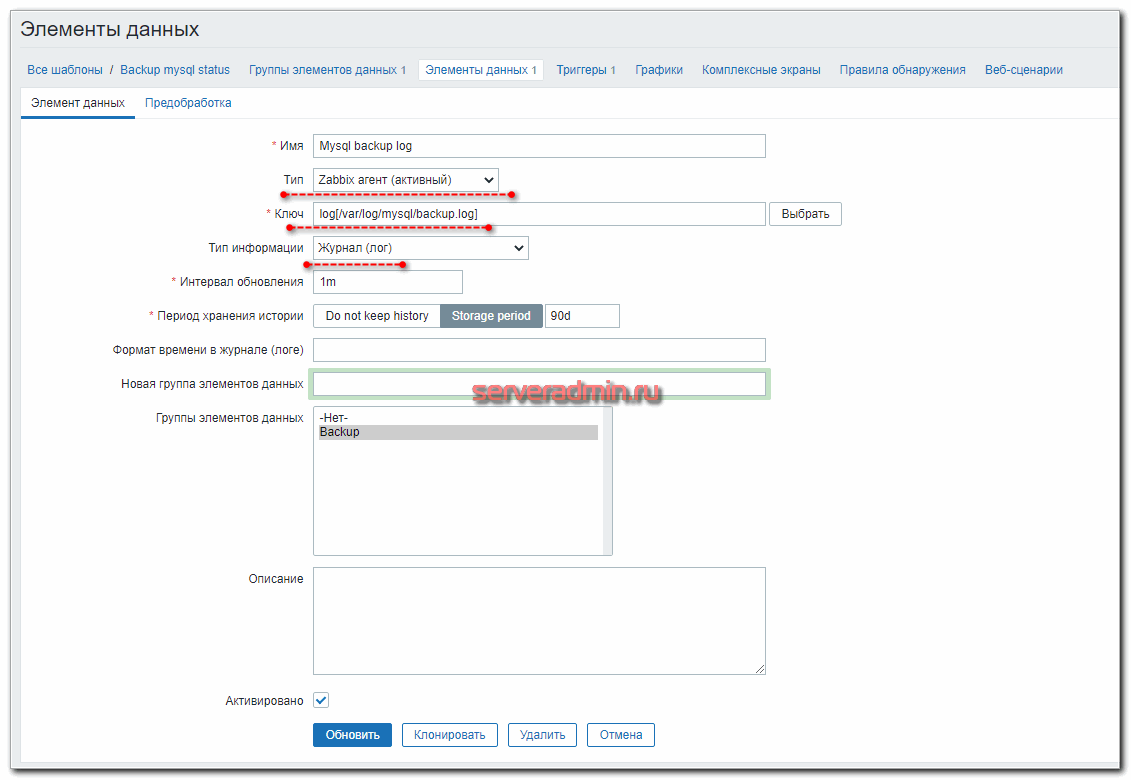Focus the Описание text area

(539, 620)
